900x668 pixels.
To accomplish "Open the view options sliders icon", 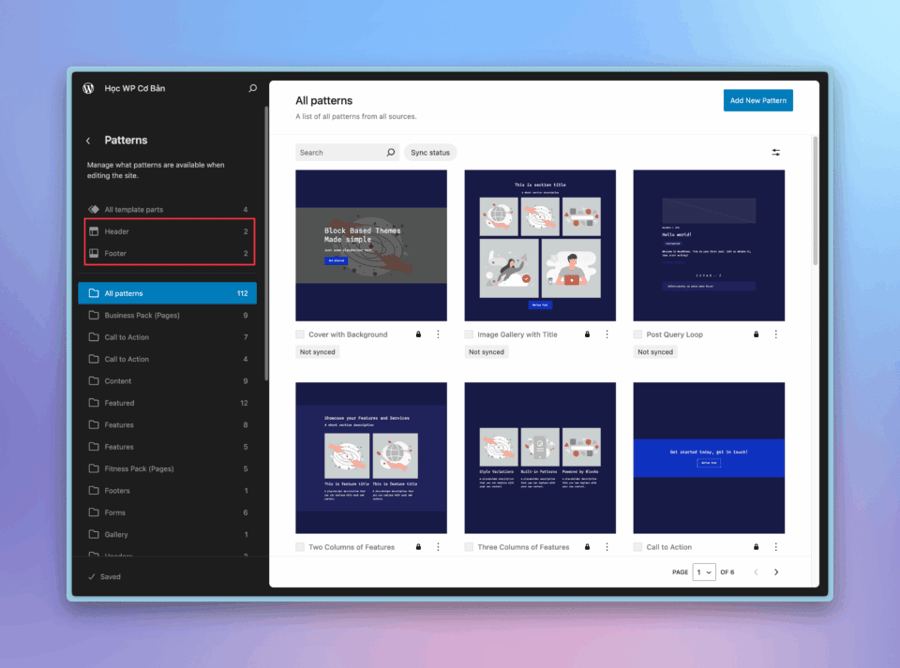I will (775, 153).
